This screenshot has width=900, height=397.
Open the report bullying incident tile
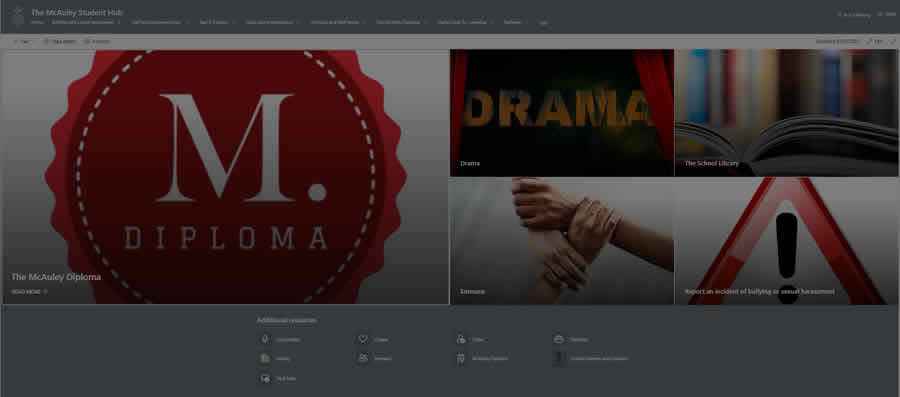pos(787,241)
